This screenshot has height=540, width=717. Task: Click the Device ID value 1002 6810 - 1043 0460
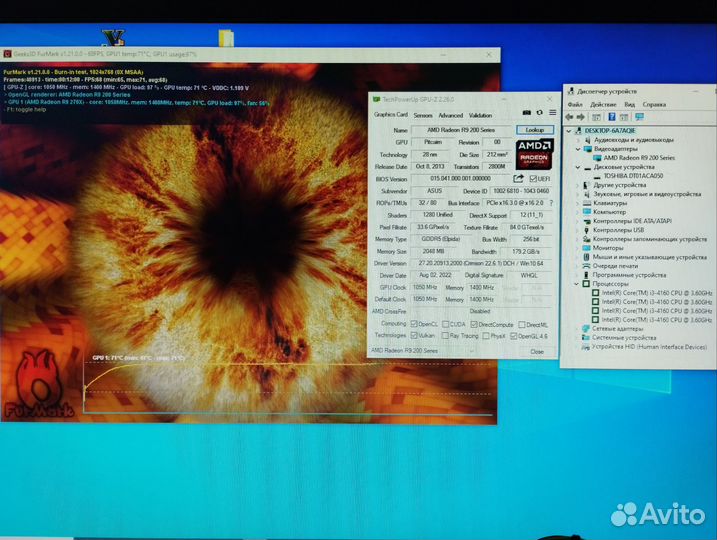tap(521, 191)
